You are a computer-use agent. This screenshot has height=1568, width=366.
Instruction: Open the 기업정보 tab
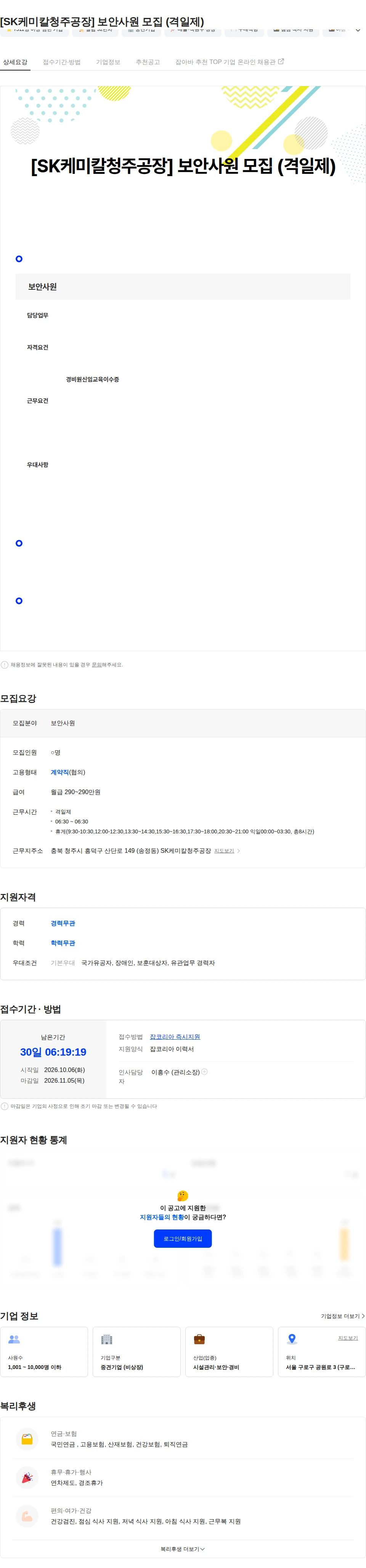tap(108, 62)
